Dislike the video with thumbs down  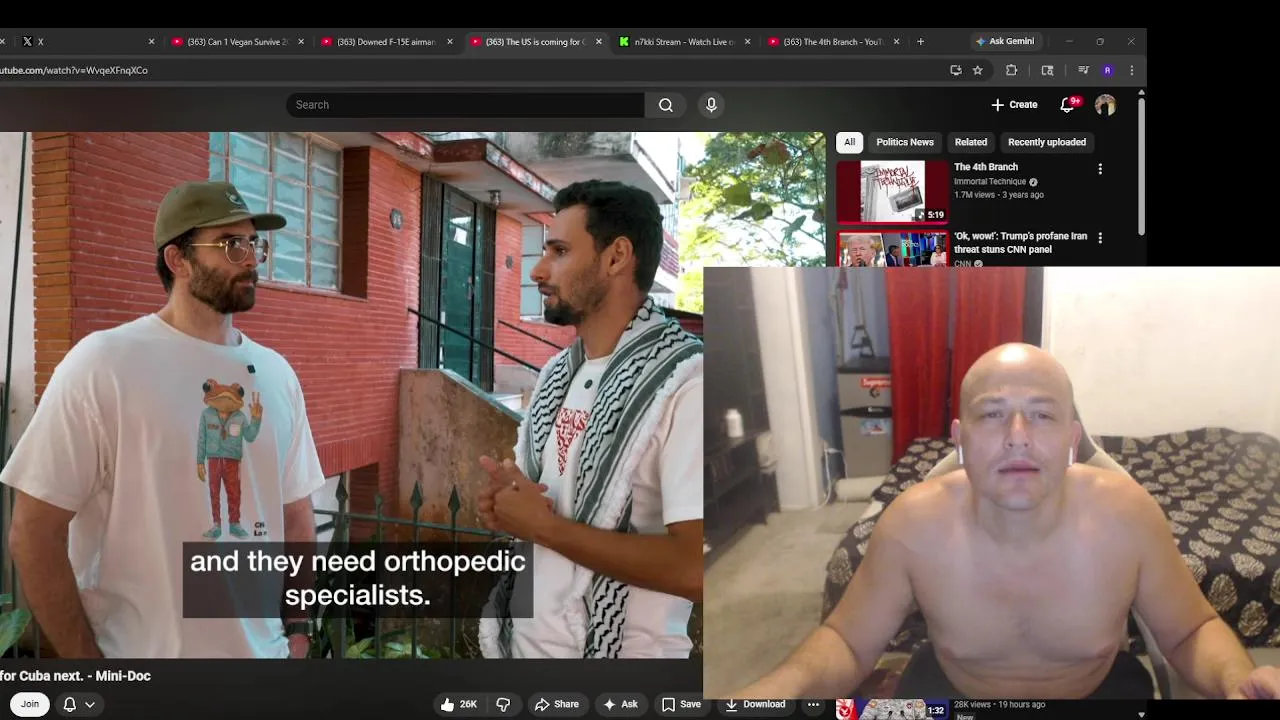pos(503,704)
